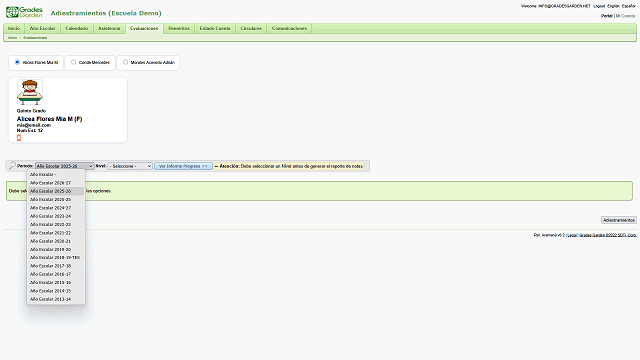Image resolution: width=640 pixels, height=360 pixels.
Task: Open the Nivel Seleccione dropdown
Action: pyautogui.click(x=130, y=166)
